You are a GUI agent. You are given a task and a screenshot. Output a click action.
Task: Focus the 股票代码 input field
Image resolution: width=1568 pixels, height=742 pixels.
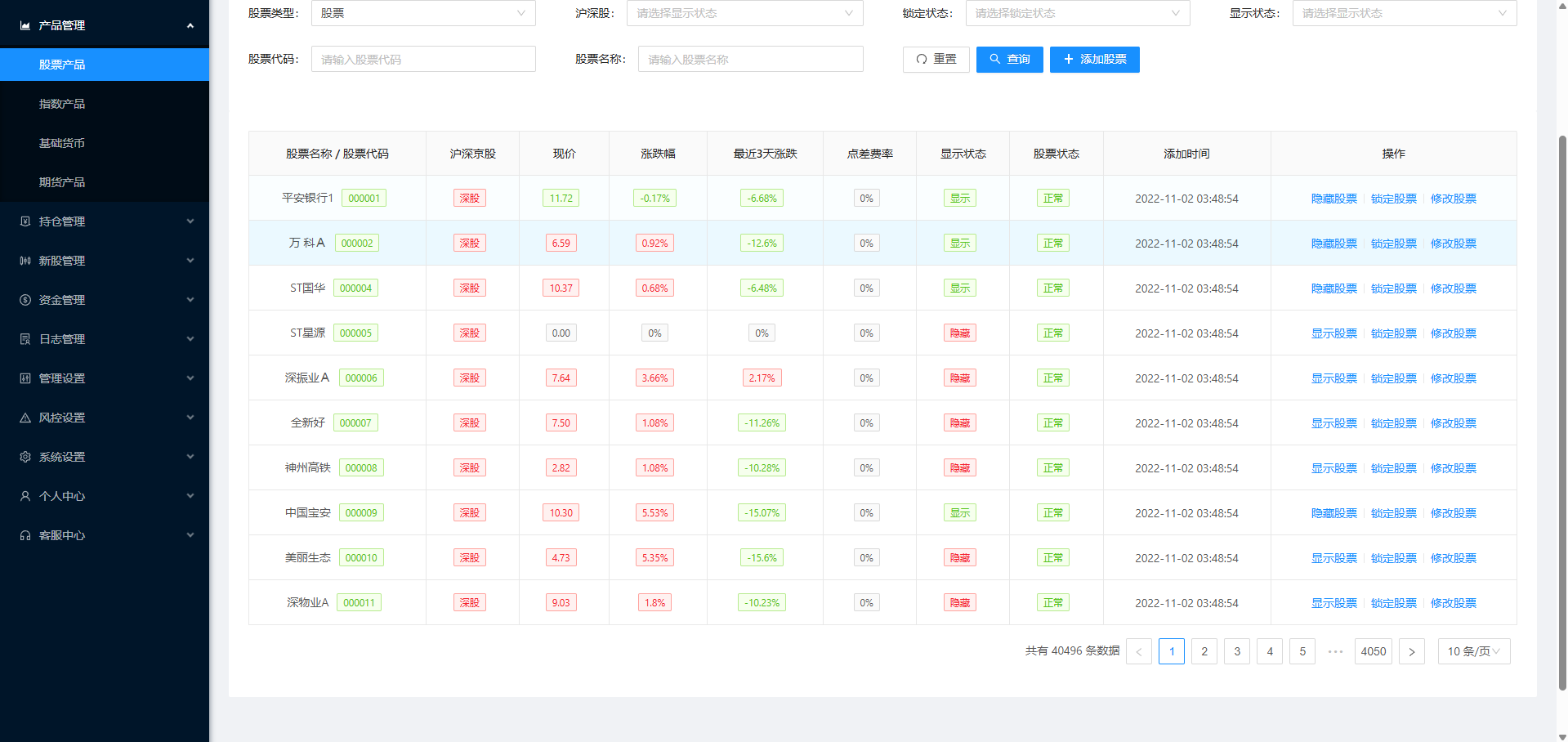point(422,59)
